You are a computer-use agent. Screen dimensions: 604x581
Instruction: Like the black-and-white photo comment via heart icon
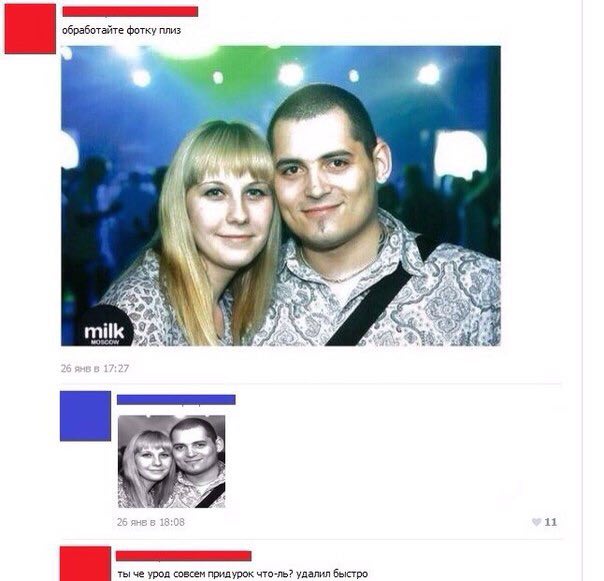(x=537, y=522)
